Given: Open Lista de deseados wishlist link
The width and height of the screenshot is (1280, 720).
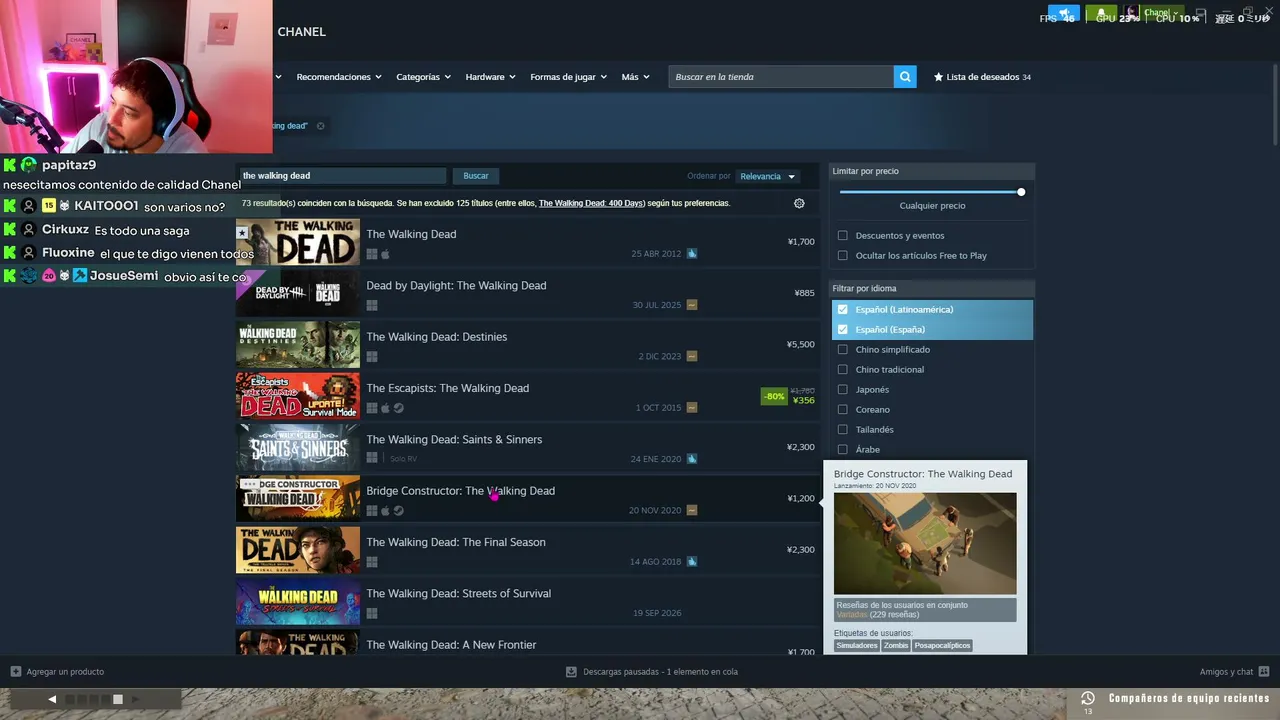Looking at the screenshot, I should point(982,77).
